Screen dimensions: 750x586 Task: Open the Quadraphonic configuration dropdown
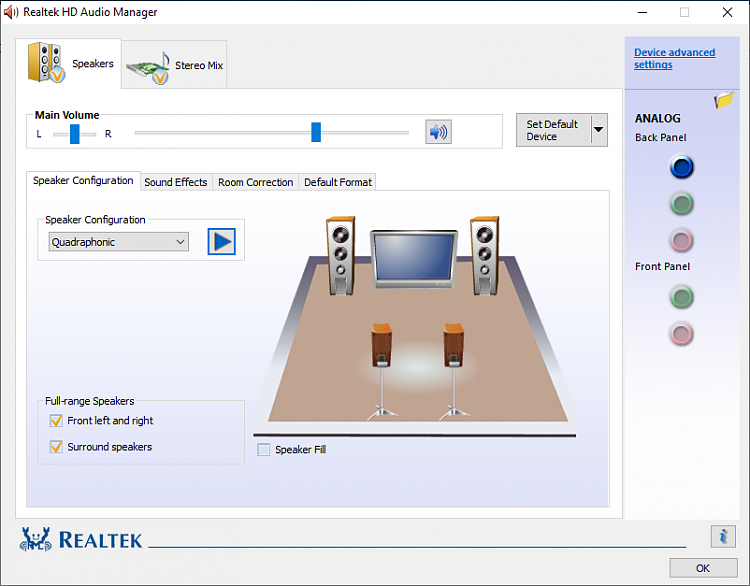tap(119, 242)
